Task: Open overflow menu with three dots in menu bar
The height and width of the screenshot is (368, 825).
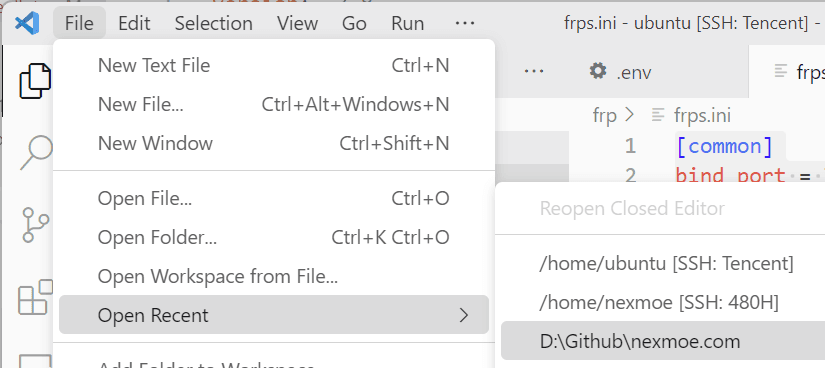Action: point(465,23)
